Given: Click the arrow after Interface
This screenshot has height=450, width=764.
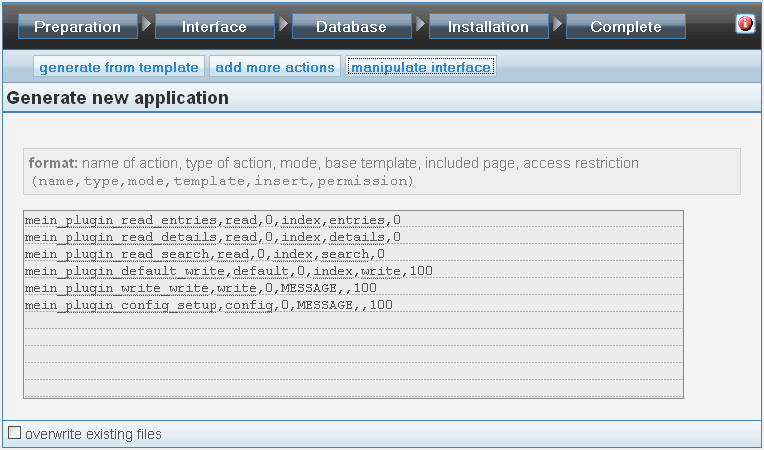Looking at the screenshot, I should click(283, 23).
